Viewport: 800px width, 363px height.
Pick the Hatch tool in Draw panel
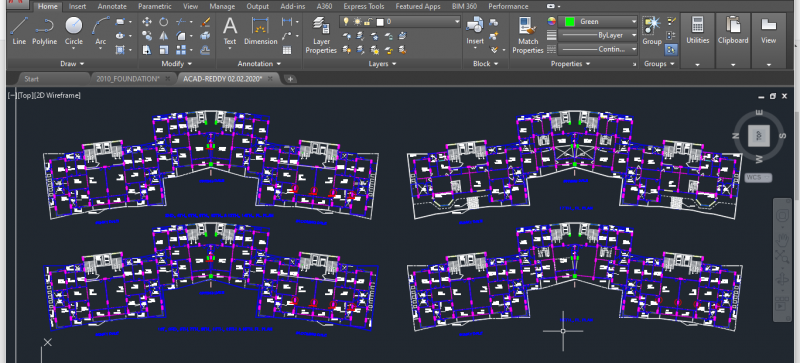120,50
